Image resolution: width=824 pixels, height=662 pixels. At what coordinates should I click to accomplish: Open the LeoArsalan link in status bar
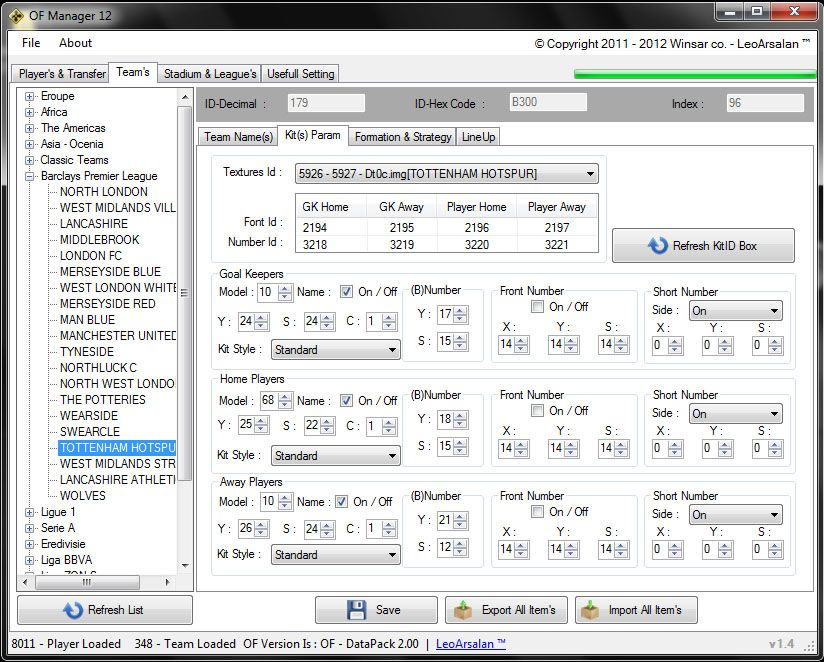[471, 644]
